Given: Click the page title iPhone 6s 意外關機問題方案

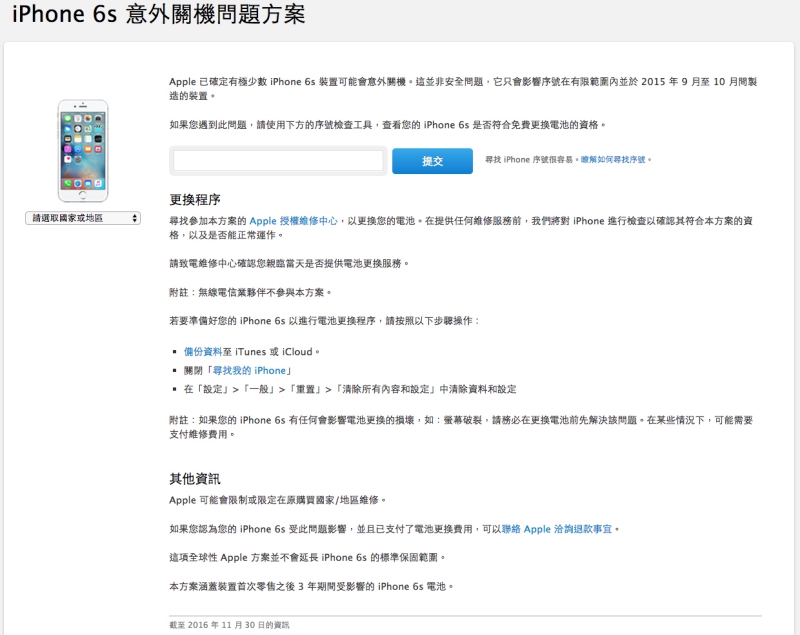Looking at the screenshot, I should pos(159,14).
